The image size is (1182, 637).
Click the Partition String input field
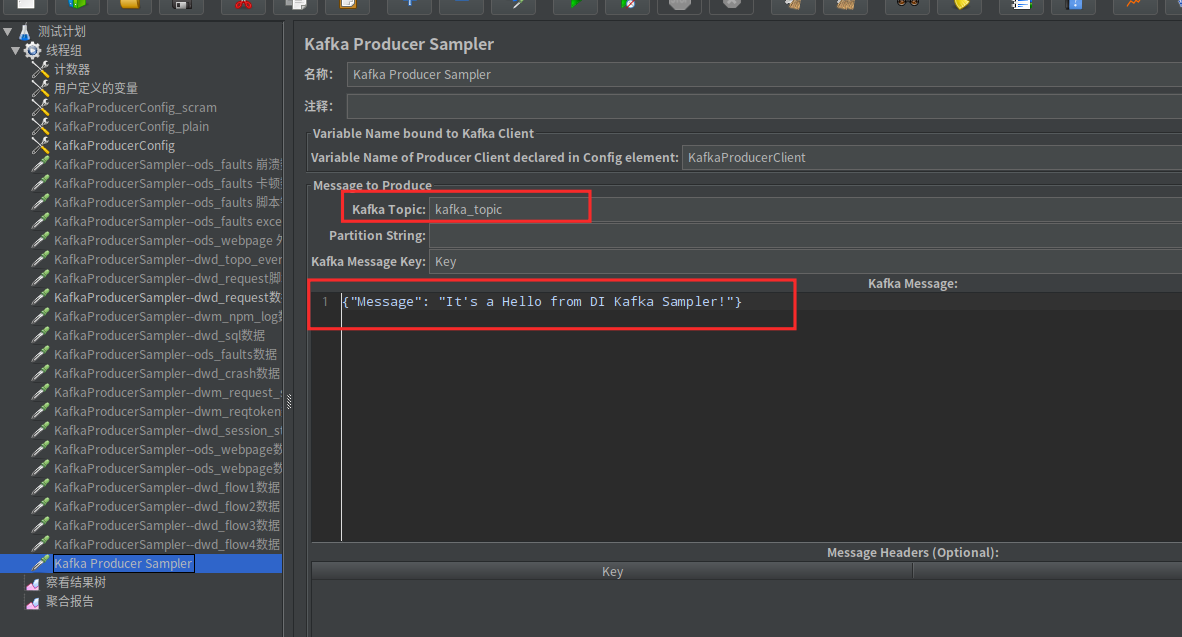(x=805, y=236)
